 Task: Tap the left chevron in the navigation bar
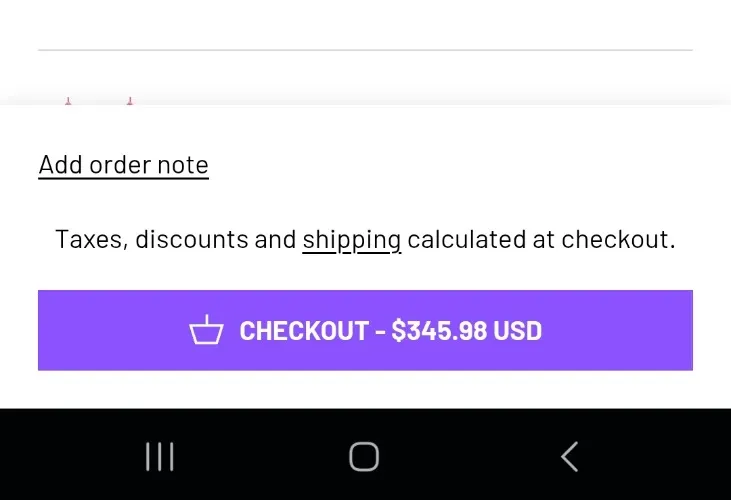pyautogui.click(x=569, y=457)
